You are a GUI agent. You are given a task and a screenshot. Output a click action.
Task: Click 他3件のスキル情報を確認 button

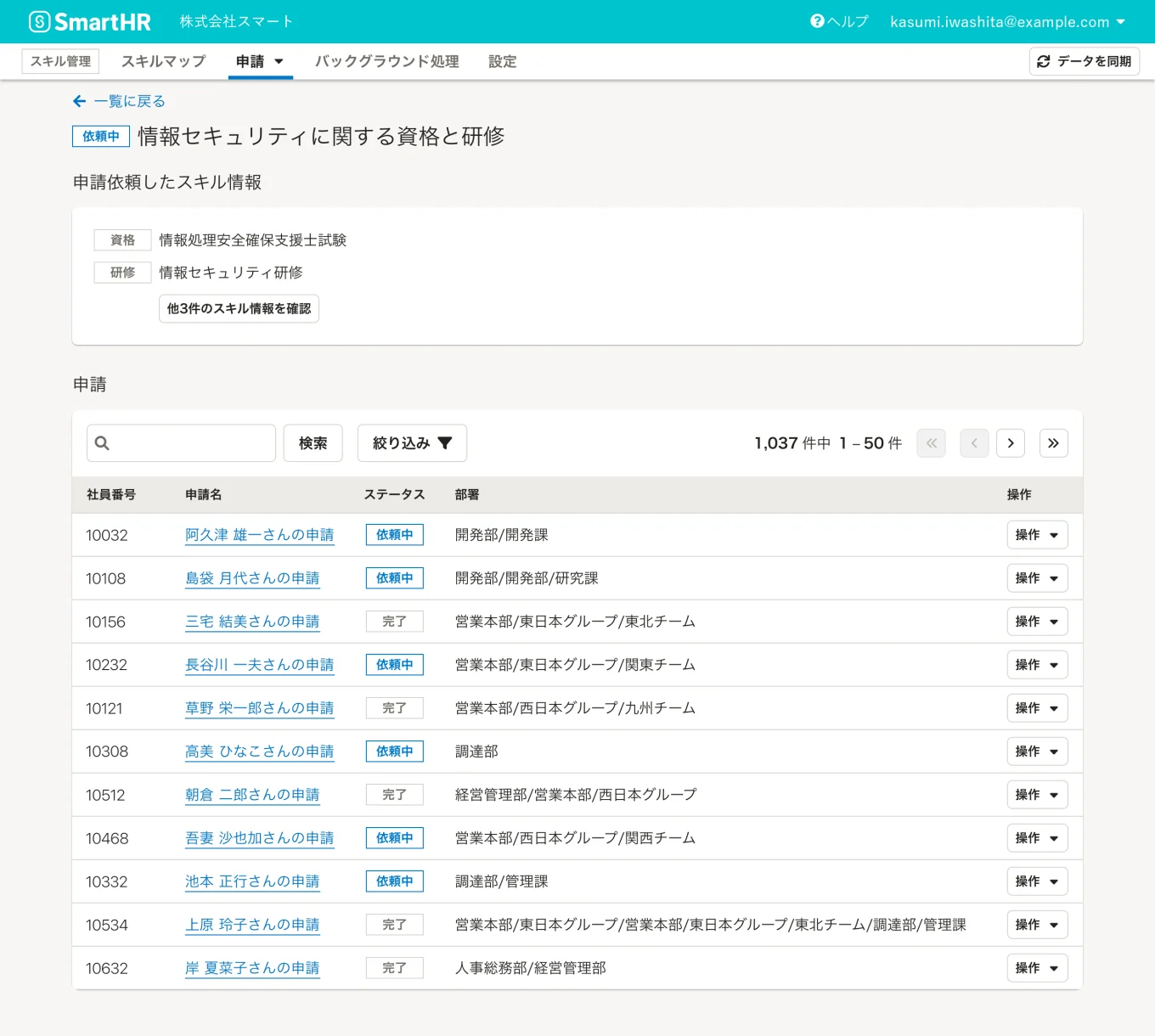pyautogui.click(x=239, y=308)
